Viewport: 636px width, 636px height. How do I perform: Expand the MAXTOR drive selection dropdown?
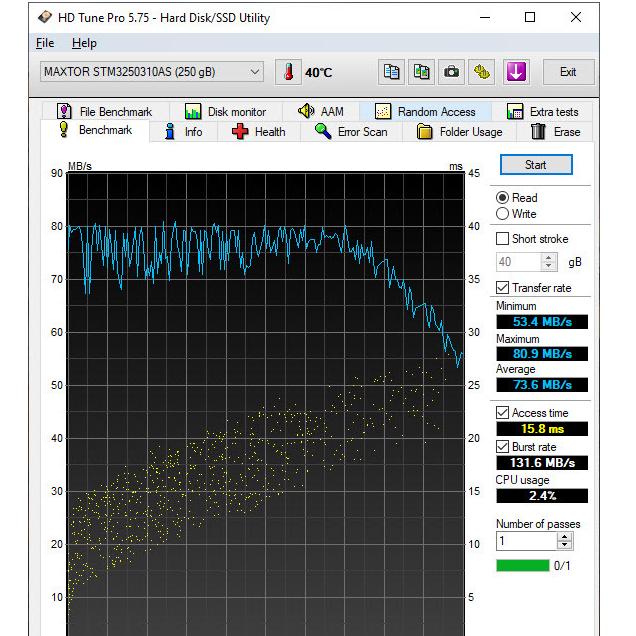(255, 72)
